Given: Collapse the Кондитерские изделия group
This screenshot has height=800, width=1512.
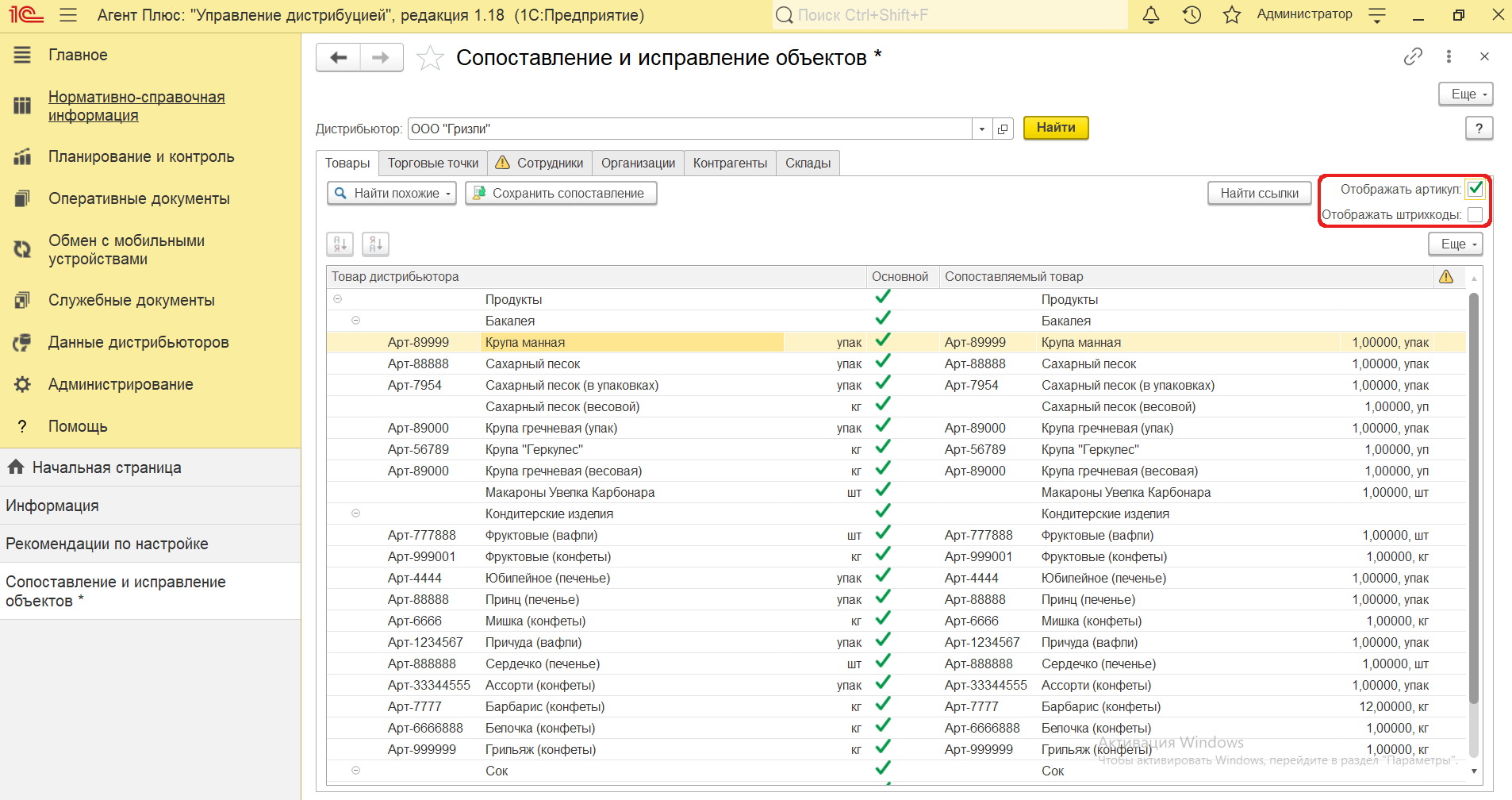Looking at the screenshot, I should [355, 513].
